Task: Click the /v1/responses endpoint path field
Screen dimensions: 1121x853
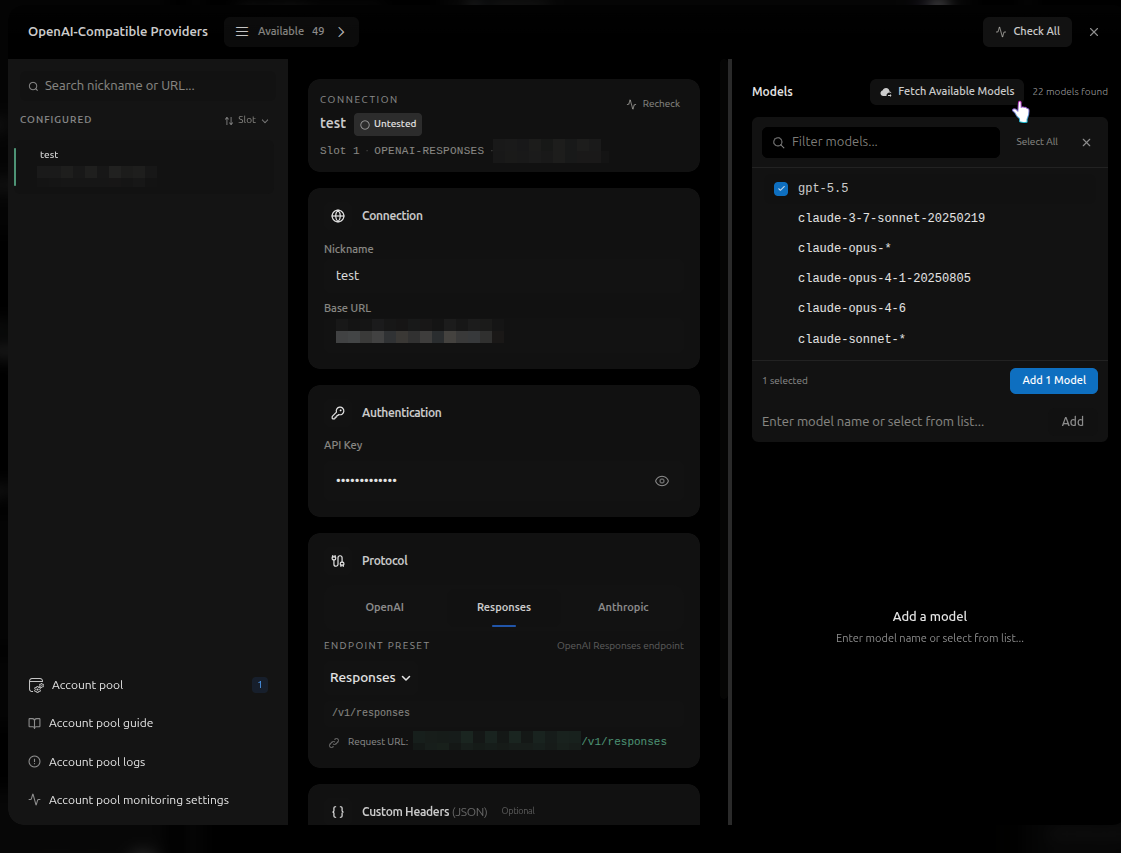Action: (x=503, y=713)
